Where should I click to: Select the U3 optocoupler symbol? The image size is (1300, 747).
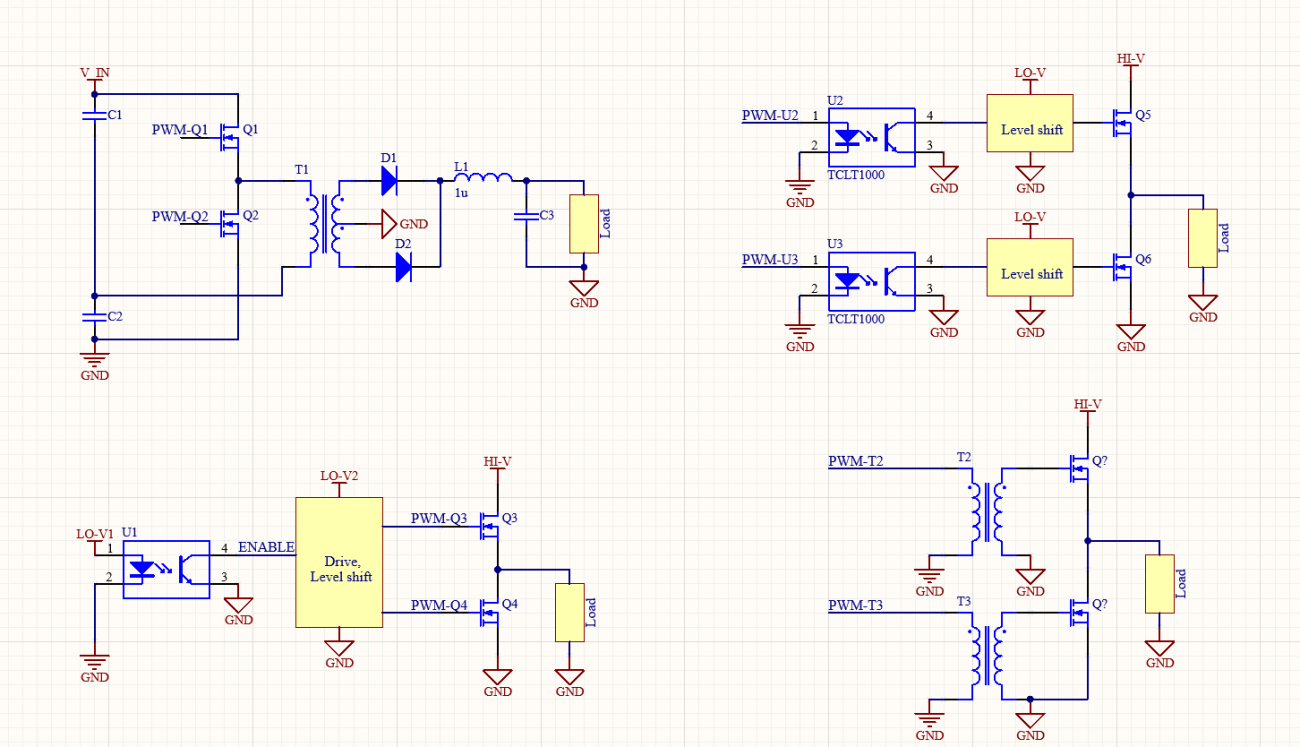[x=872, y=281]
